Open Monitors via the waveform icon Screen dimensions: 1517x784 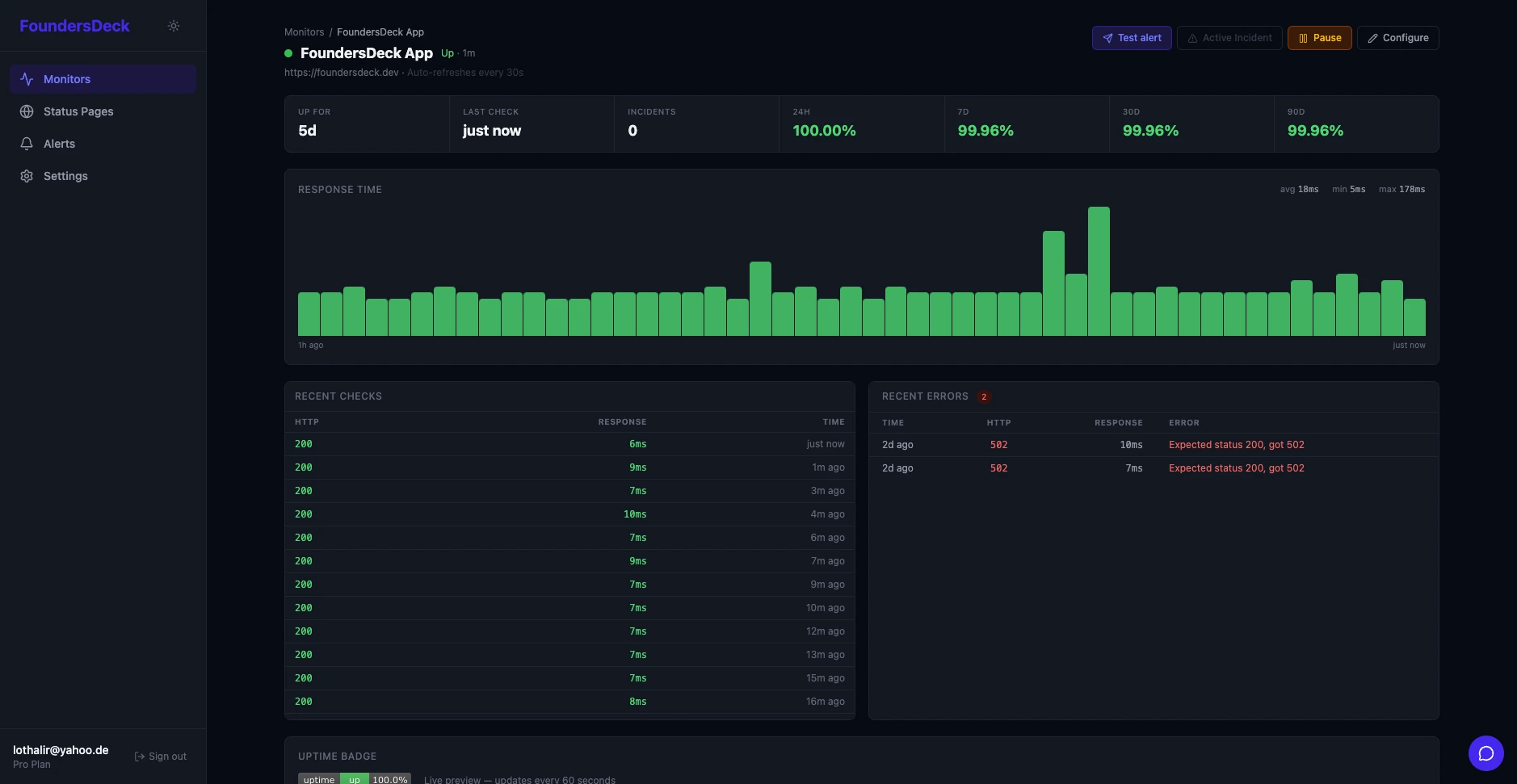[x=27, y=78]
